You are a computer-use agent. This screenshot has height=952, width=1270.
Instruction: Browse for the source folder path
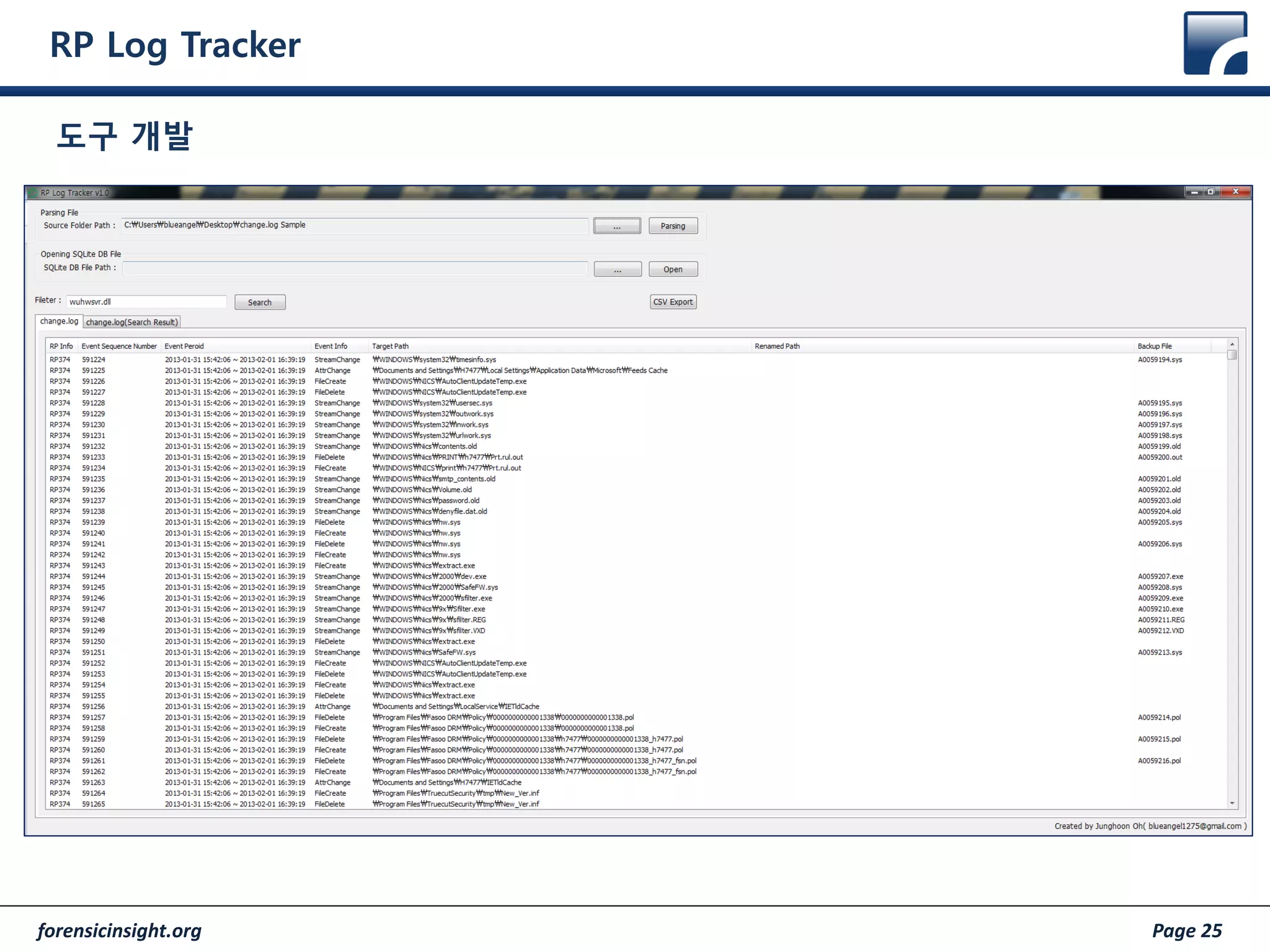tap(617, 226)
